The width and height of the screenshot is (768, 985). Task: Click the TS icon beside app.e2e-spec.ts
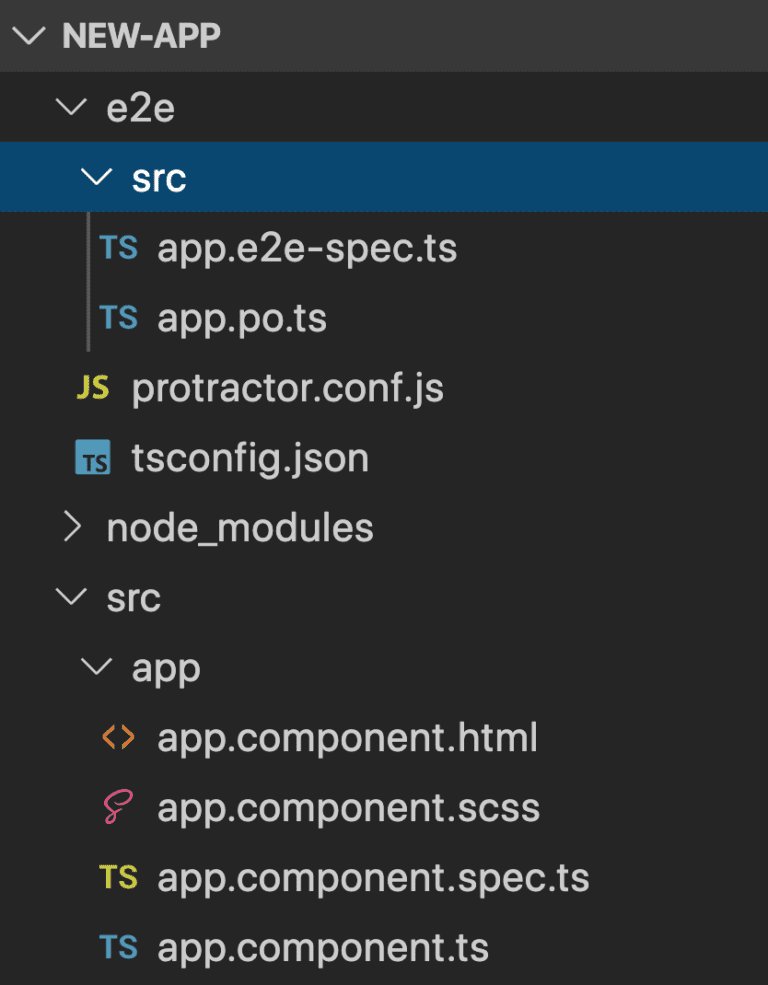[118, 247]
